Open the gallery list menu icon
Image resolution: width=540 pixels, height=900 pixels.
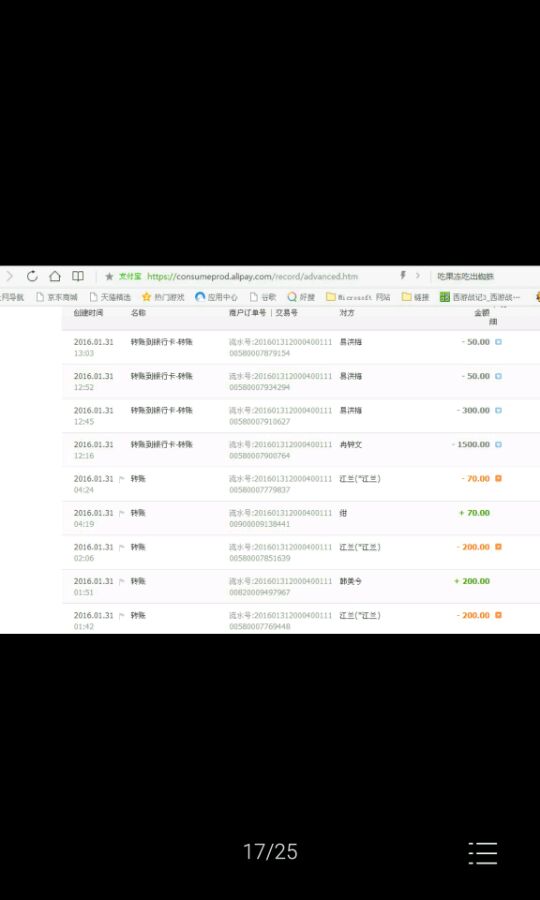[483, 853]
